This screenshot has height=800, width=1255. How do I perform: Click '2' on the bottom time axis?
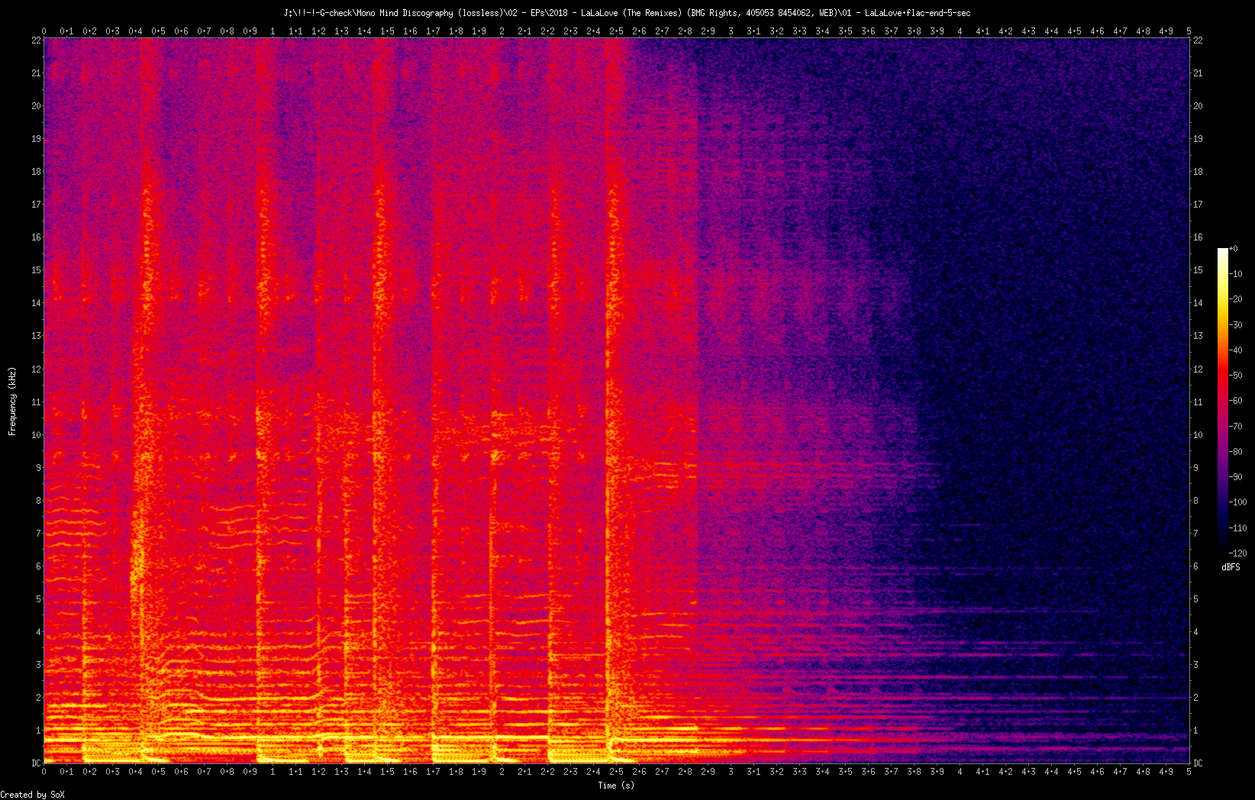tap(502, 772)
